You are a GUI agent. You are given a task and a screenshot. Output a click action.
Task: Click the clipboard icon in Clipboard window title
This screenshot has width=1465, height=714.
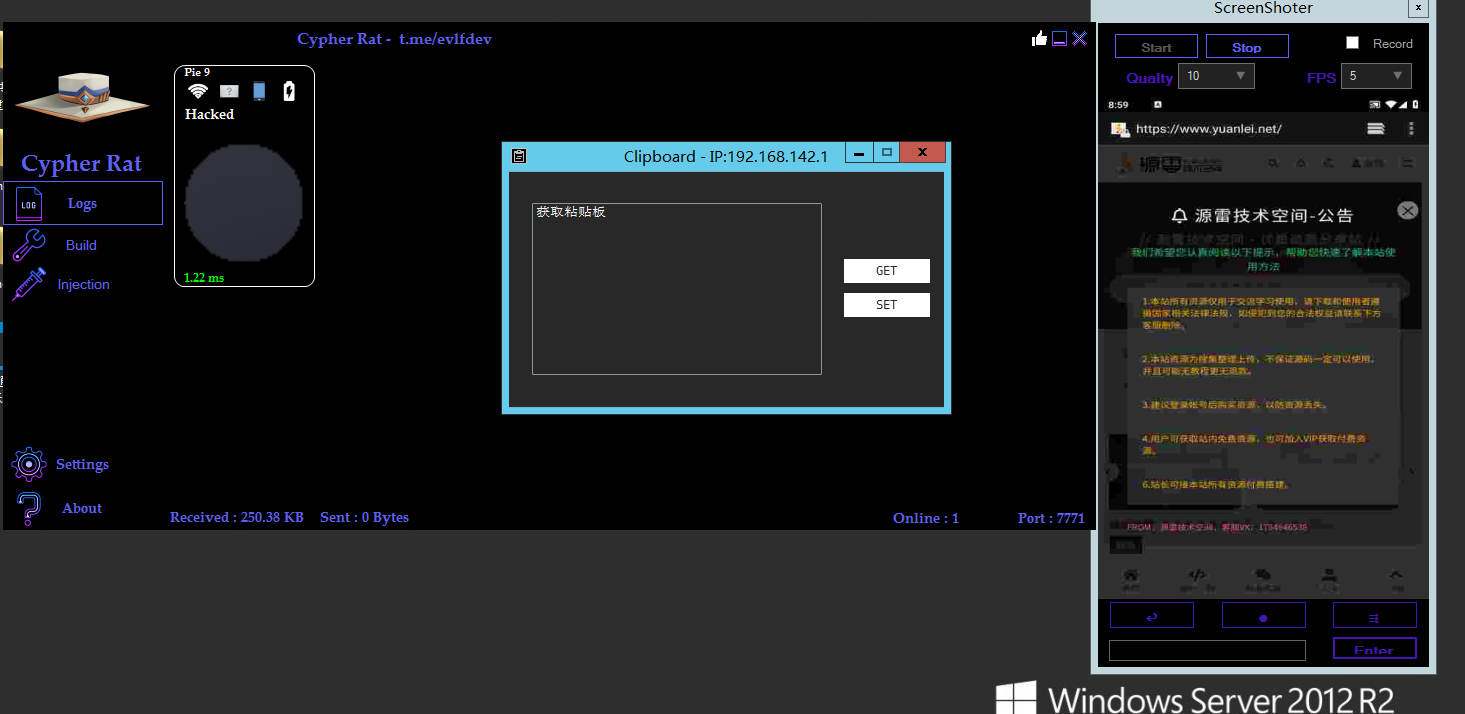point(519,156)
